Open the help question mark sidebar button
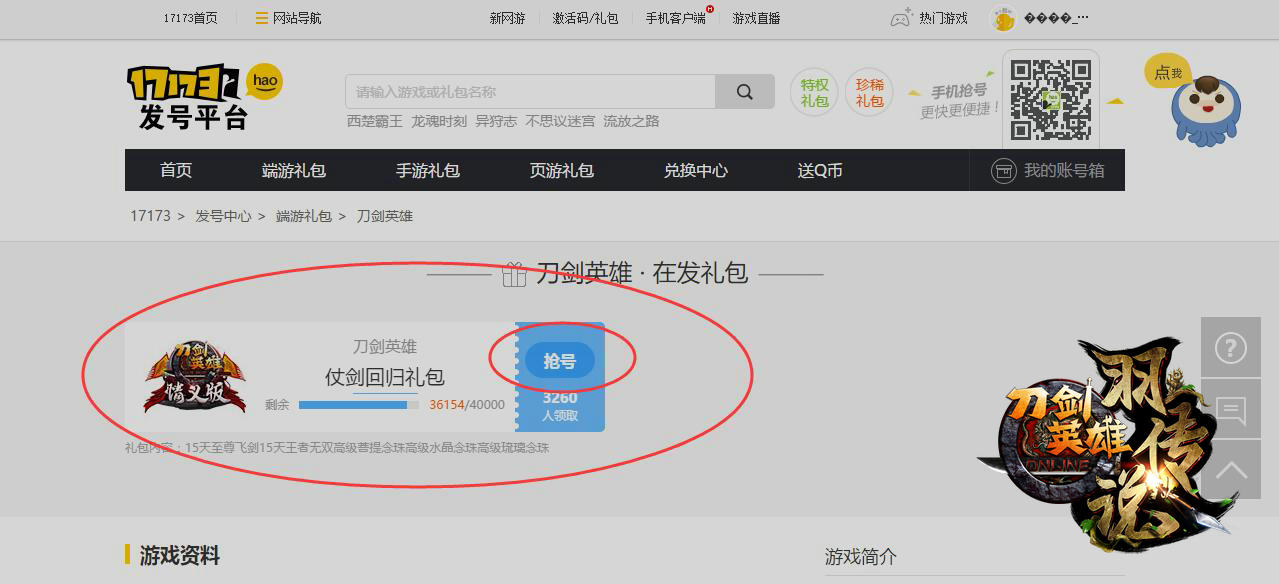Screen dimensions: 1279x584 point(1230,348)
